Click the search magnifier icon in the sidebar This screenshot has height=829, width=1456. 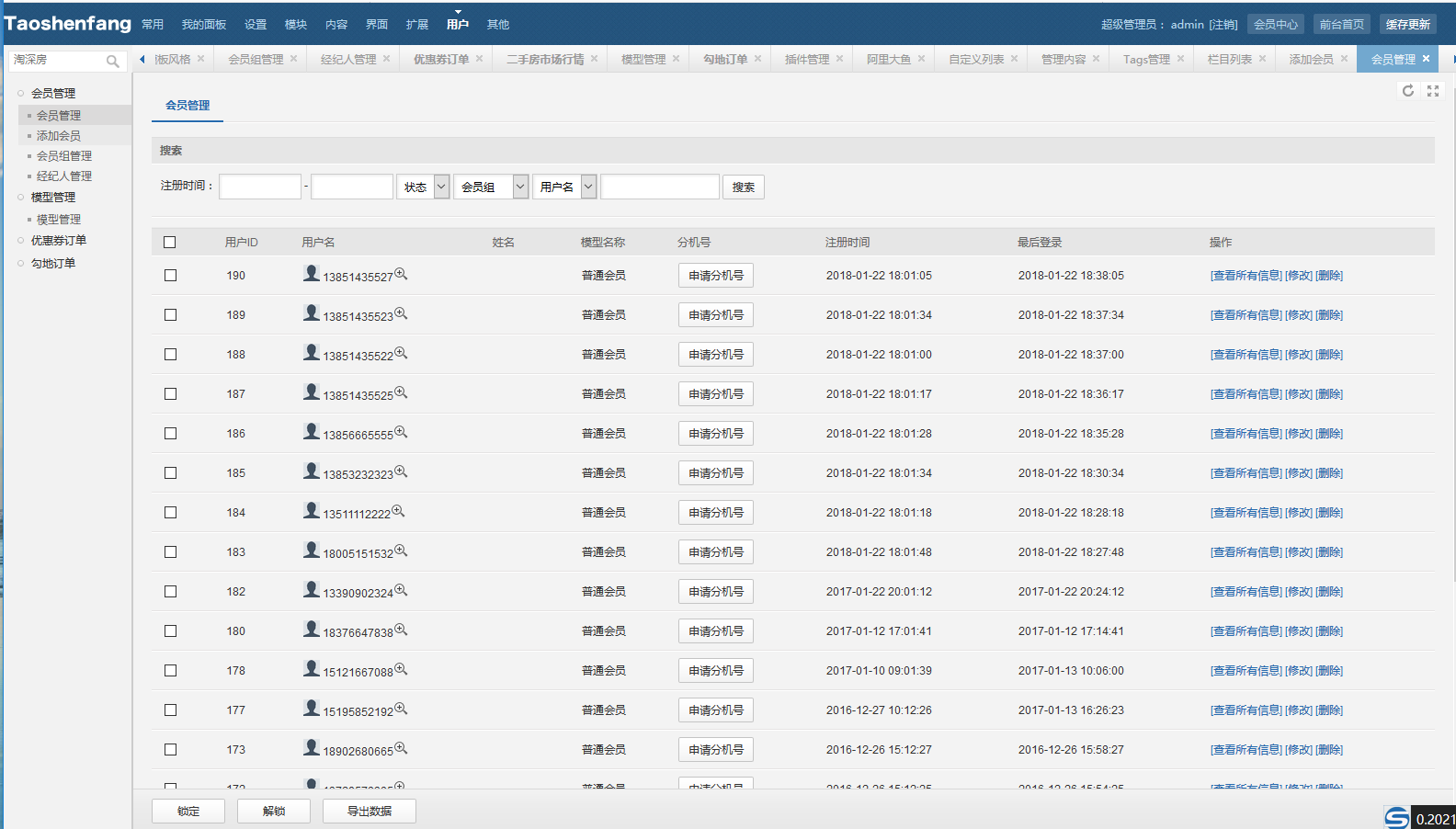[x=112, y=62]
